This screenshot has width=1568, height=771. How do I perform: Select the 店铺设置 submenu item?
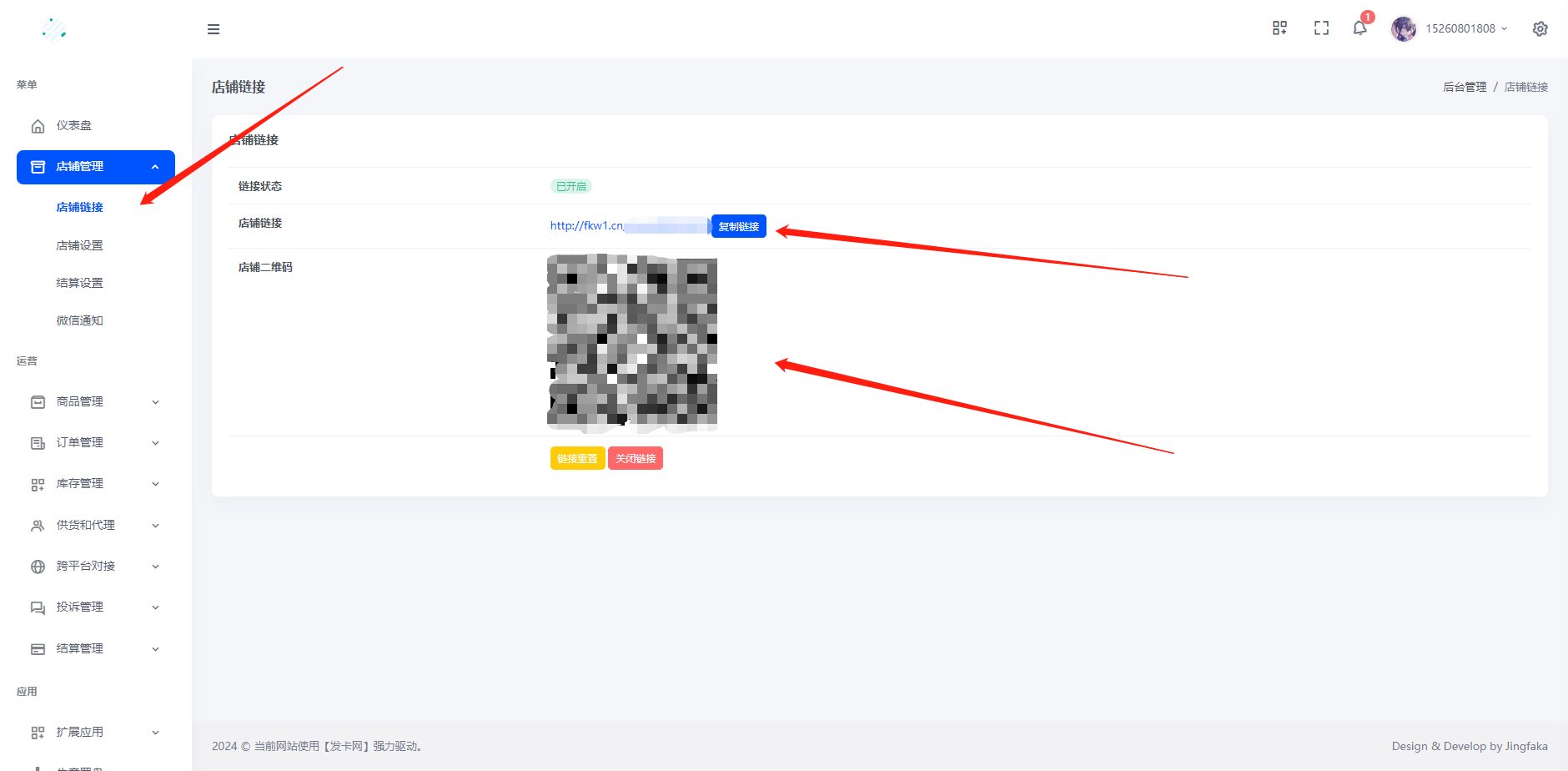80,245
